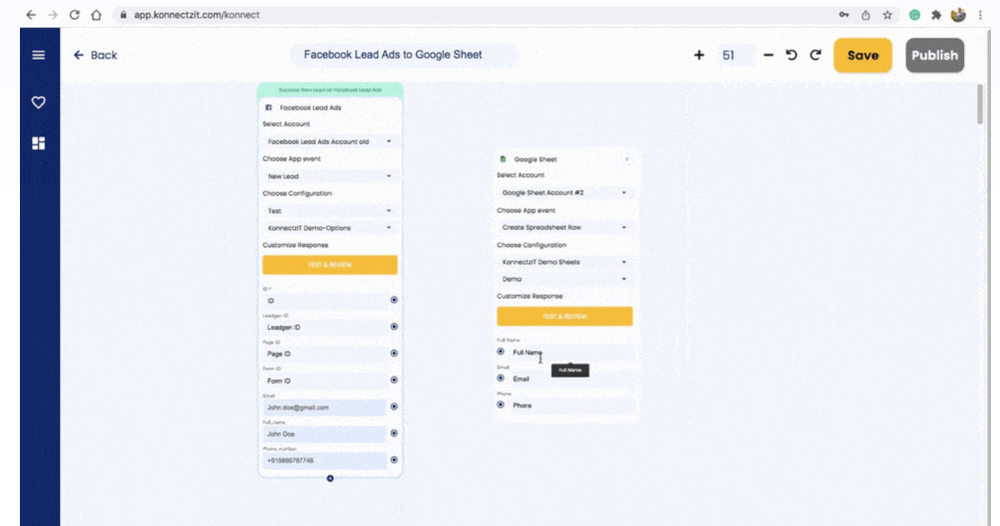Open Facebook Lead Ads Account old dropdown

[x=330, y=142]
